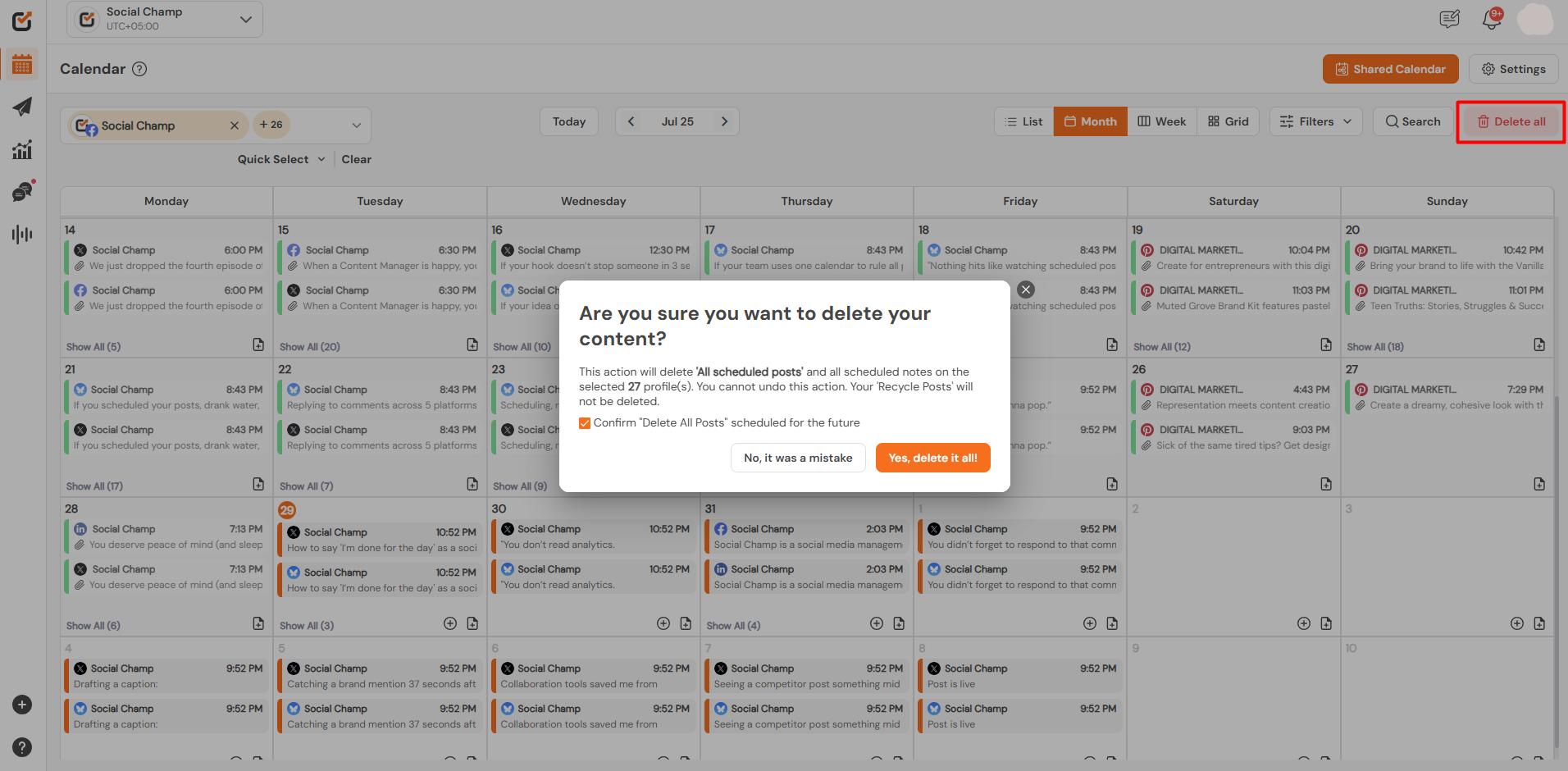The width and height of the screenshot is (1568, 771).
Task: Add a post on Thursday 31 plus icon
Action: pyautogui.click(x=877, y=623)
